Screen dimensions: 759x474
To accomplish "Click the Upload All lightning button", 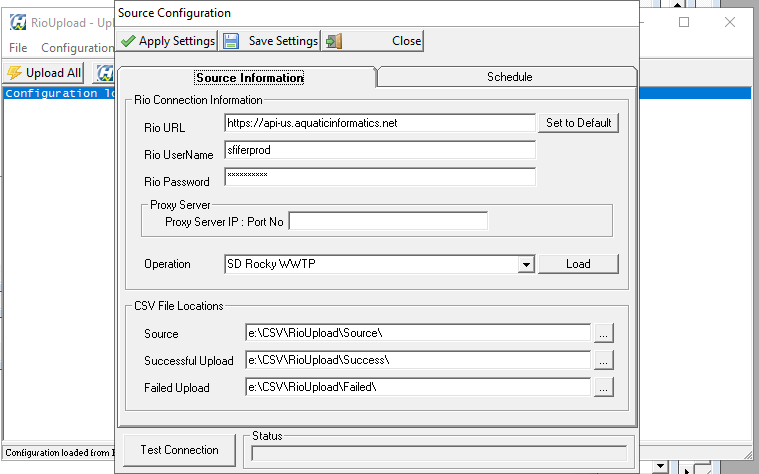I will tap(44, 73).
